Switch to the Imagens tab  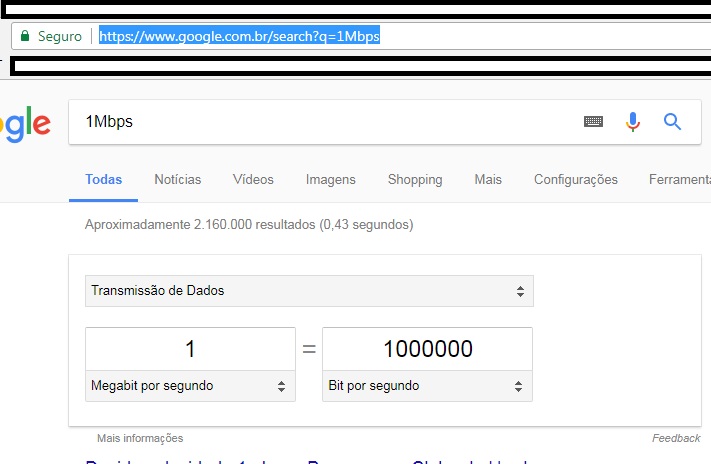[331, 180]
